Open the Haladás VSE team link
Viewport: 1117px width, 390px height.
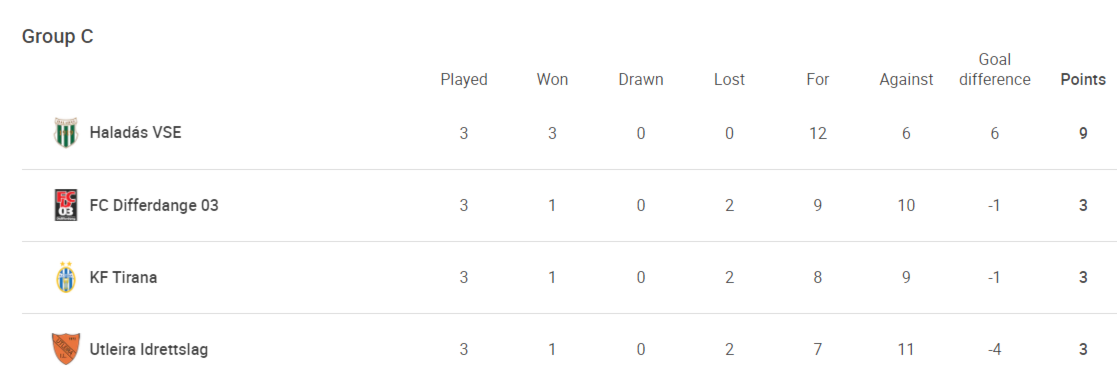135,133
